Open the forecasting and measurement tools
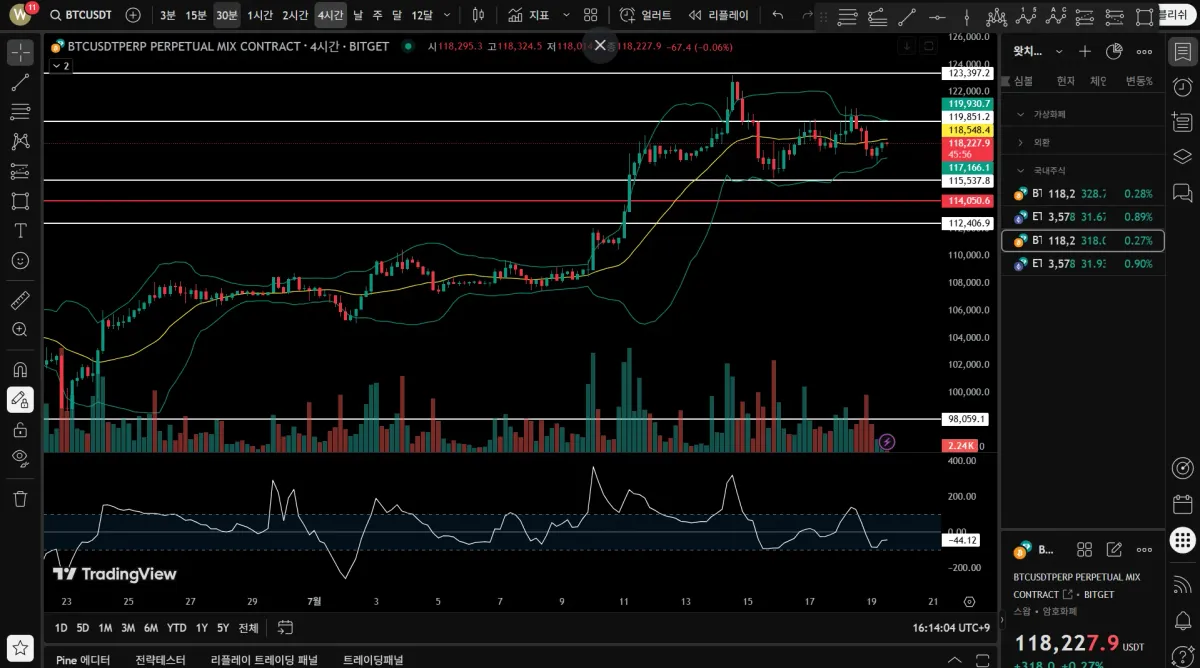 click(x=20, y=171)
